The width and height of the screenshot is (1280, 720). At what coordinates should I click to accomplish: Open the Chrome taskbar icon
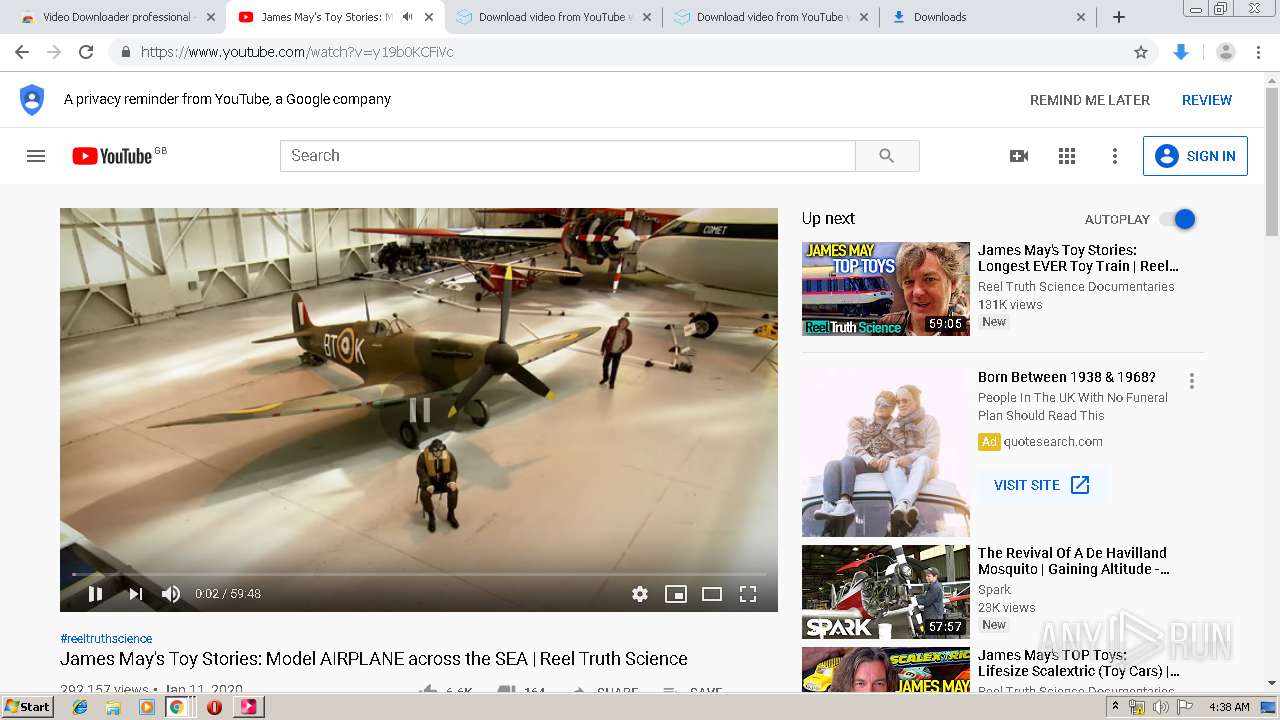pyautogui.click(x=176, y=707)
